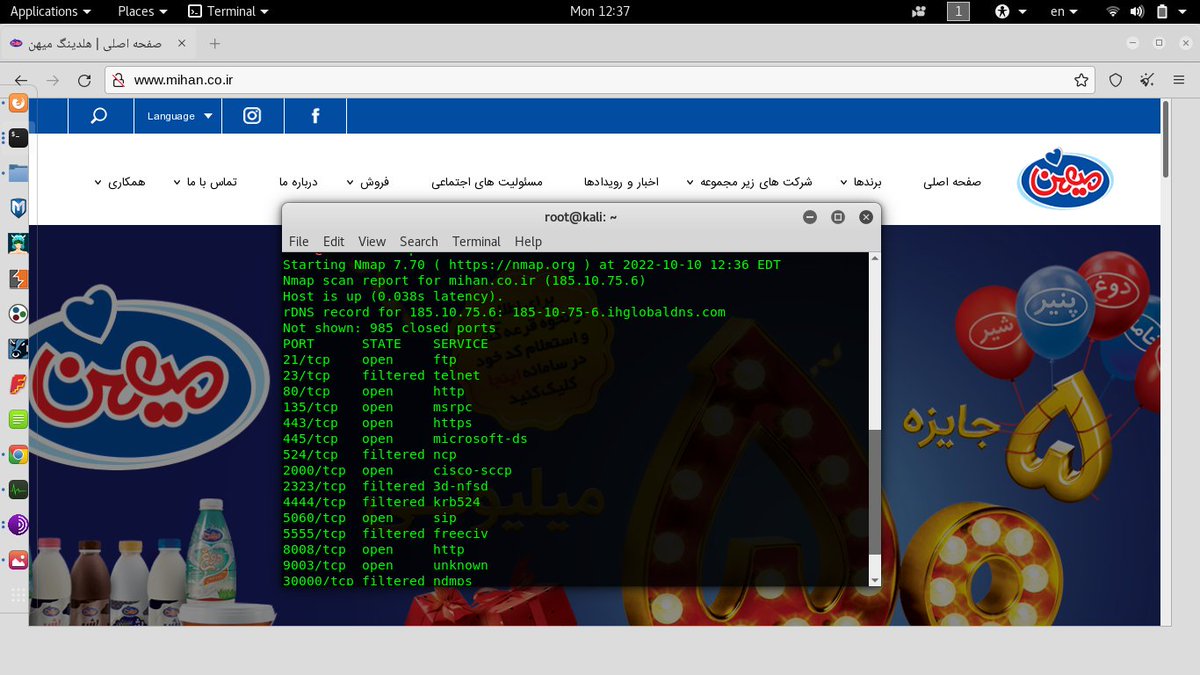Launch Chrome from the dock
The height and width of the screenshot is (675, 1200).
click(x=17, y=455)
